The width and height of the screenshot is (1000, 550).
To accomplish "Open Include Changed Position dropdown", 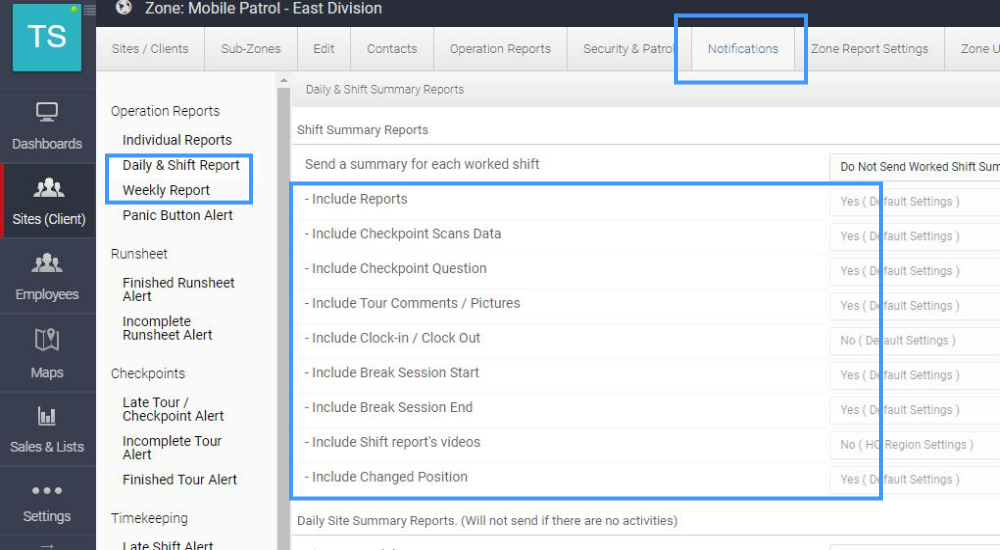I will point(915,479).
